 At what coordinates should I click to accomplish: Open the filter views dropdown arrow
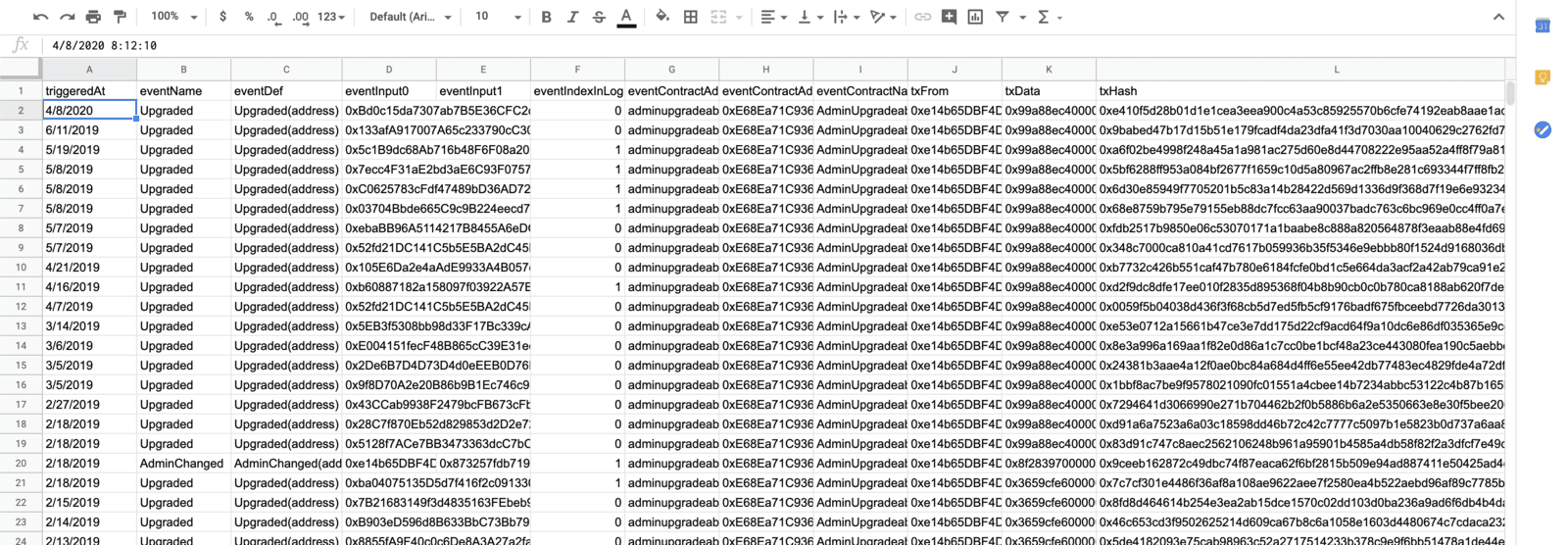1022,17
